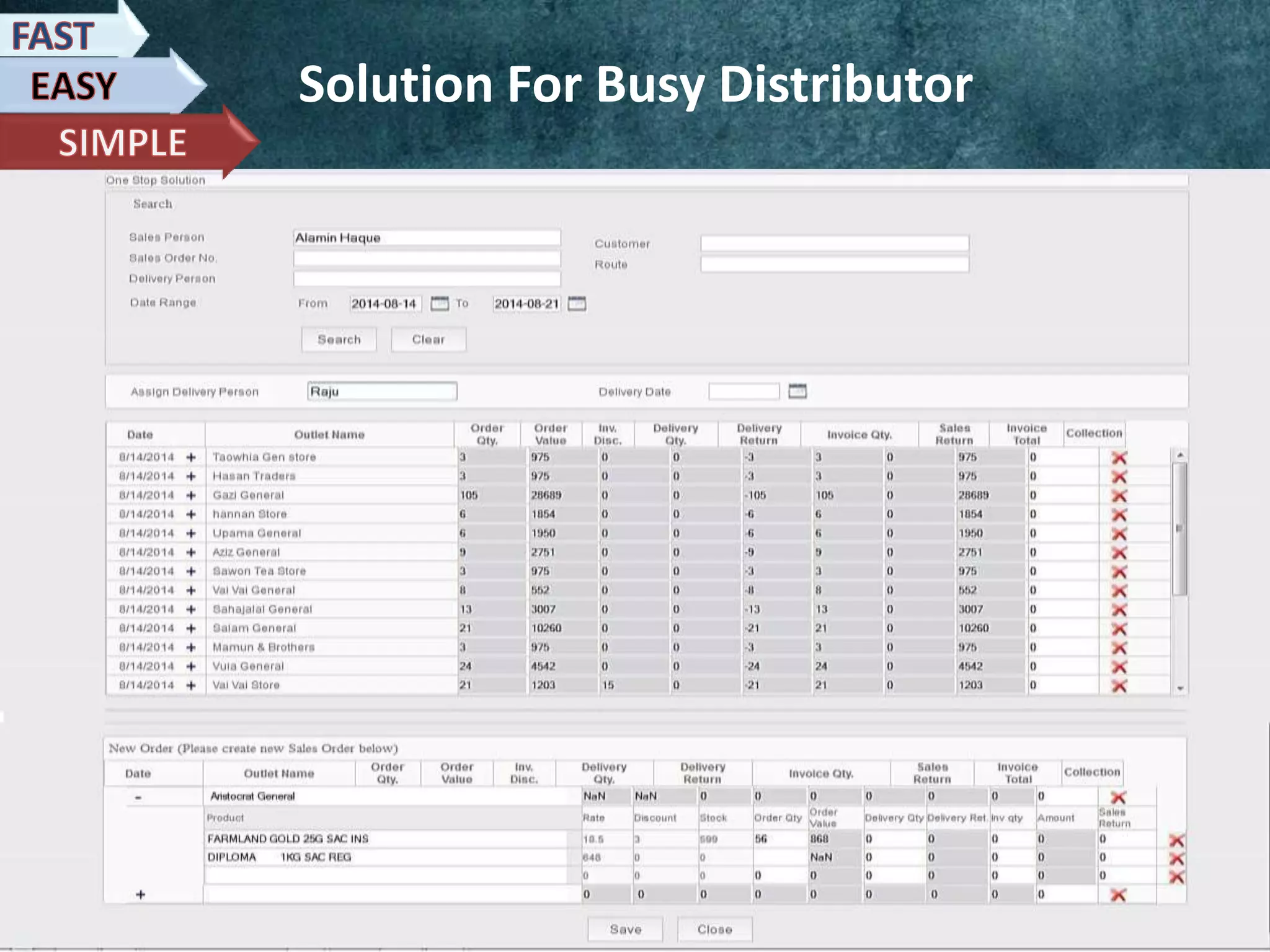The image size is (1270, 952).
Task: Open the From date calendar picker
Action: [x=440, y=304]
